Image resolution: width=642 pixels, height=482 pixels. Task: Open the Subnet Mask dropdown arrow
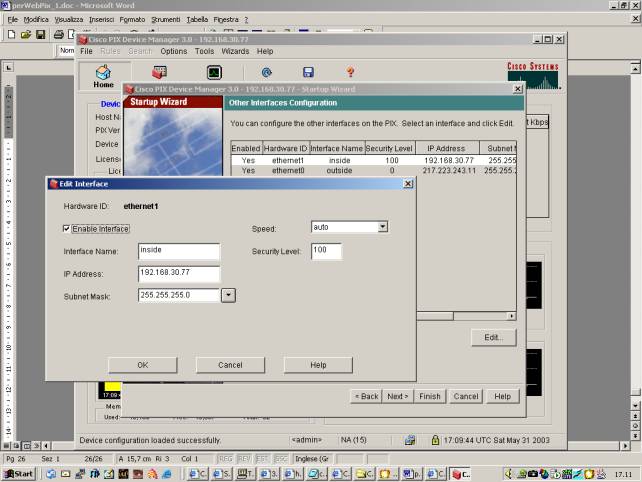click(228, 295)
